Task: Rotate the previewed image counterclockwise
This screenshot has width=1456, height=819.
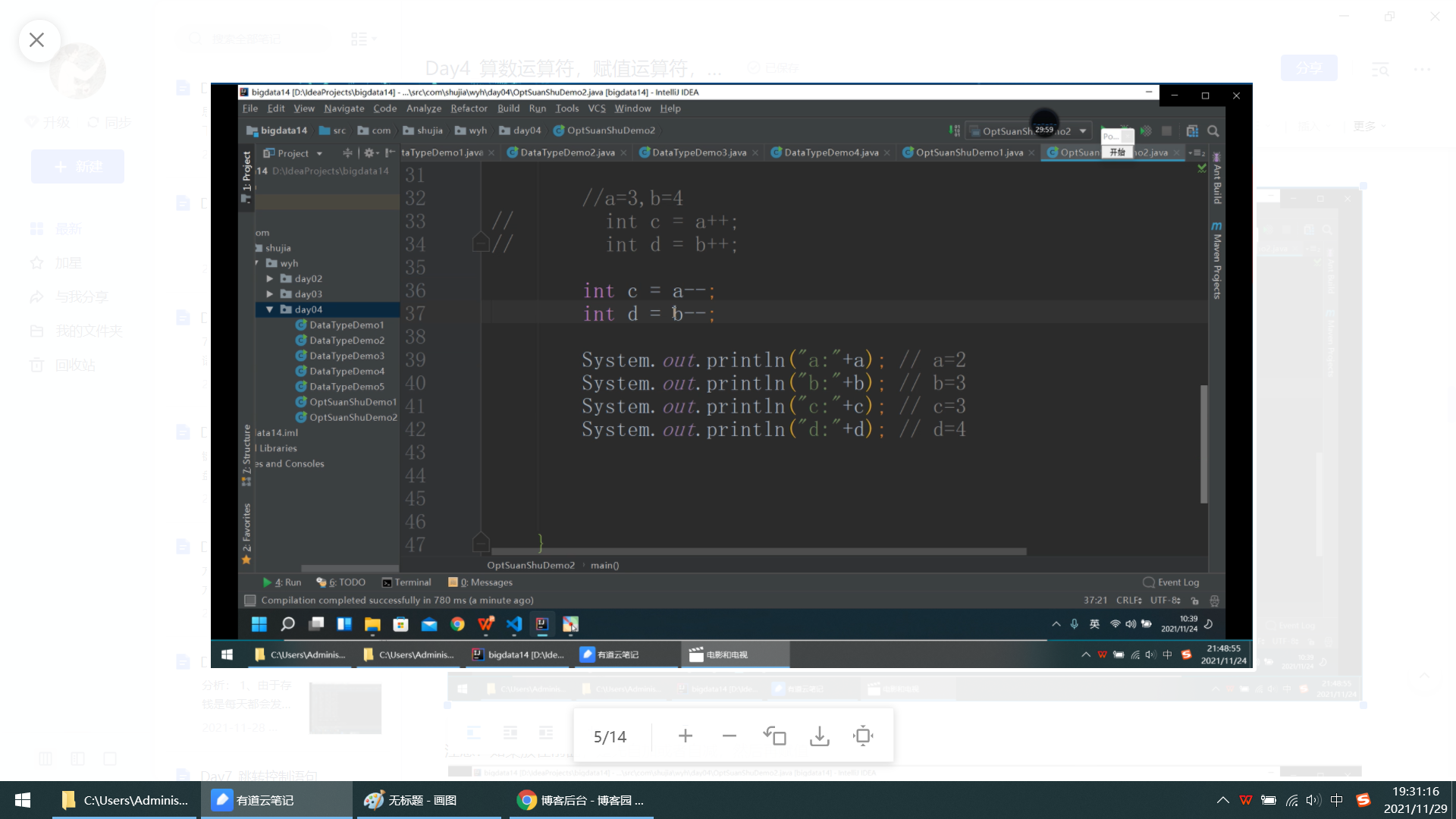Action: [774, 736]
